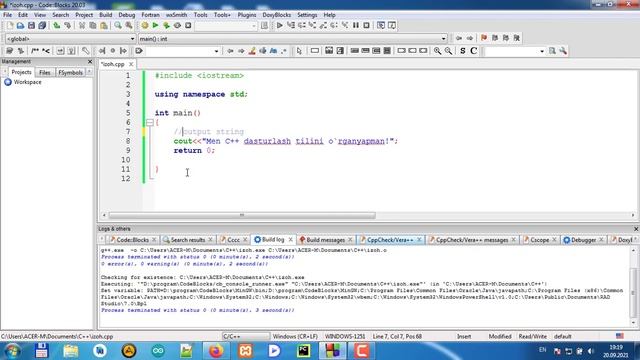Click the Paste toolbar icon
The image size is (640, 360).
point(104,25)
